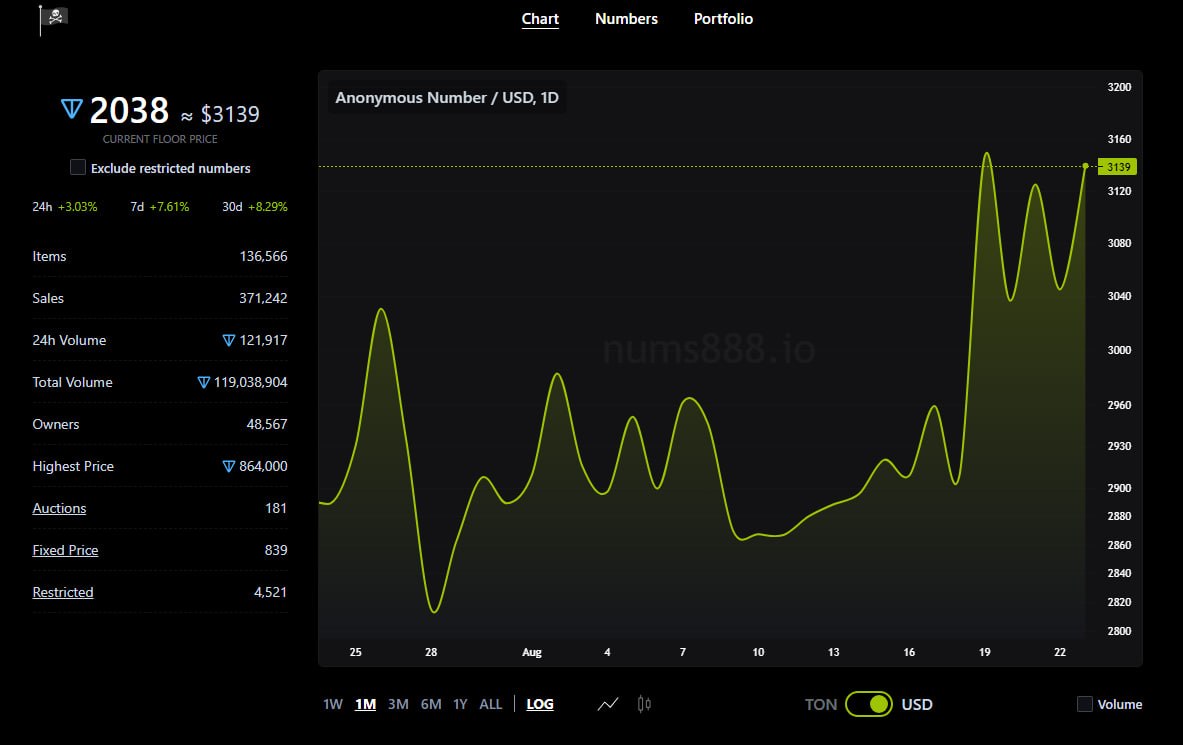Select the line chart type icon
Image resolution: width=1183 pixels, height=745 pixels.
(x=608, y=704)
